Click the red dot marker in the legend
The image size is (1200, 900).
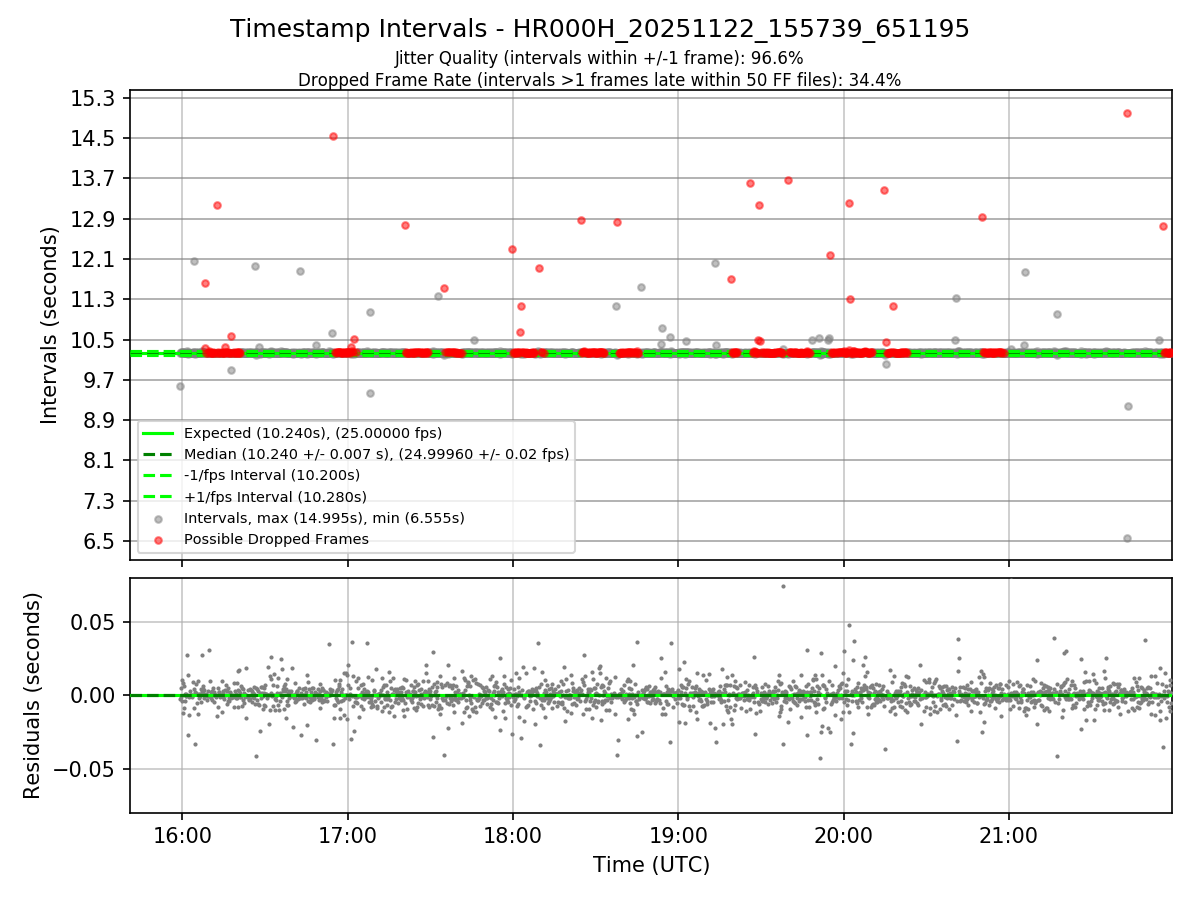tap(158, 540)
